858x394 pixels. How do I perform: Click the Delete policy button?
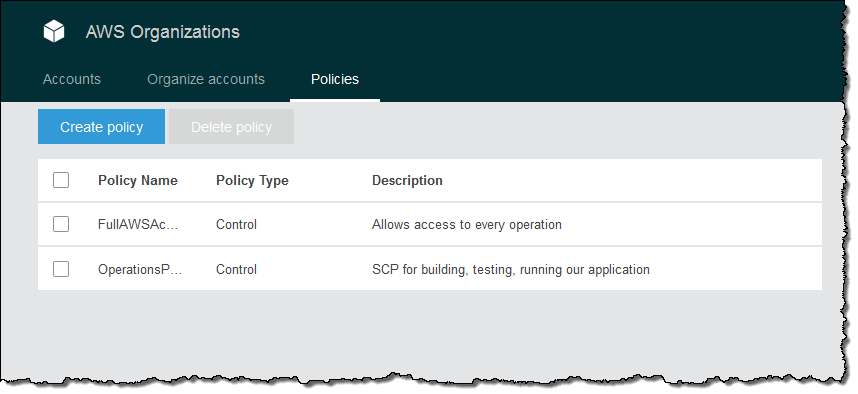231,127
